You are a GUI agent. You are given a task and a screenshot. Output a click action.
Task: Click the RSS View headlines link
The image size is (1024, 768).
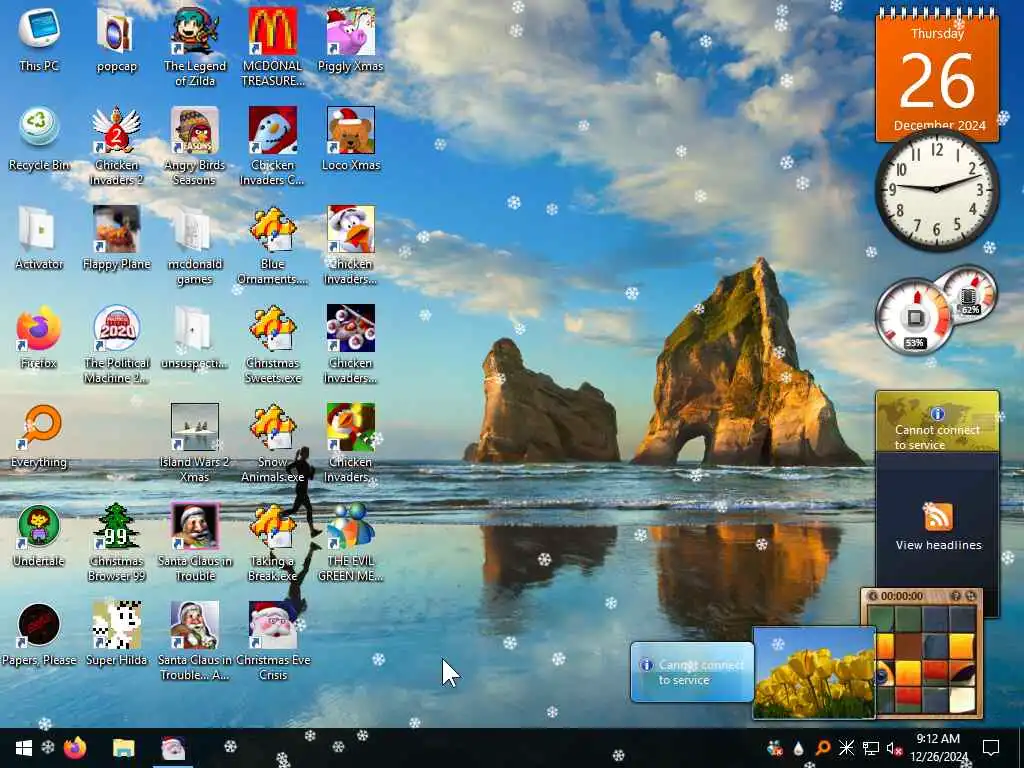938,545
